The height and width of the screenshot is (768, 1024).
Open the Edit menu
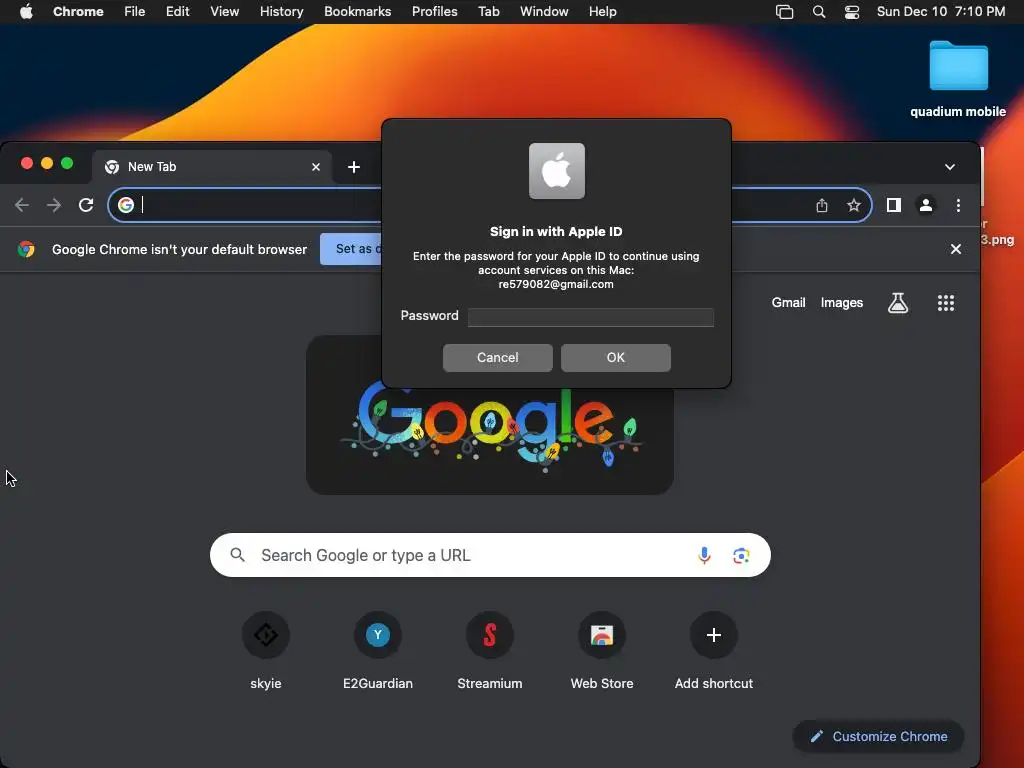(178, 12)
